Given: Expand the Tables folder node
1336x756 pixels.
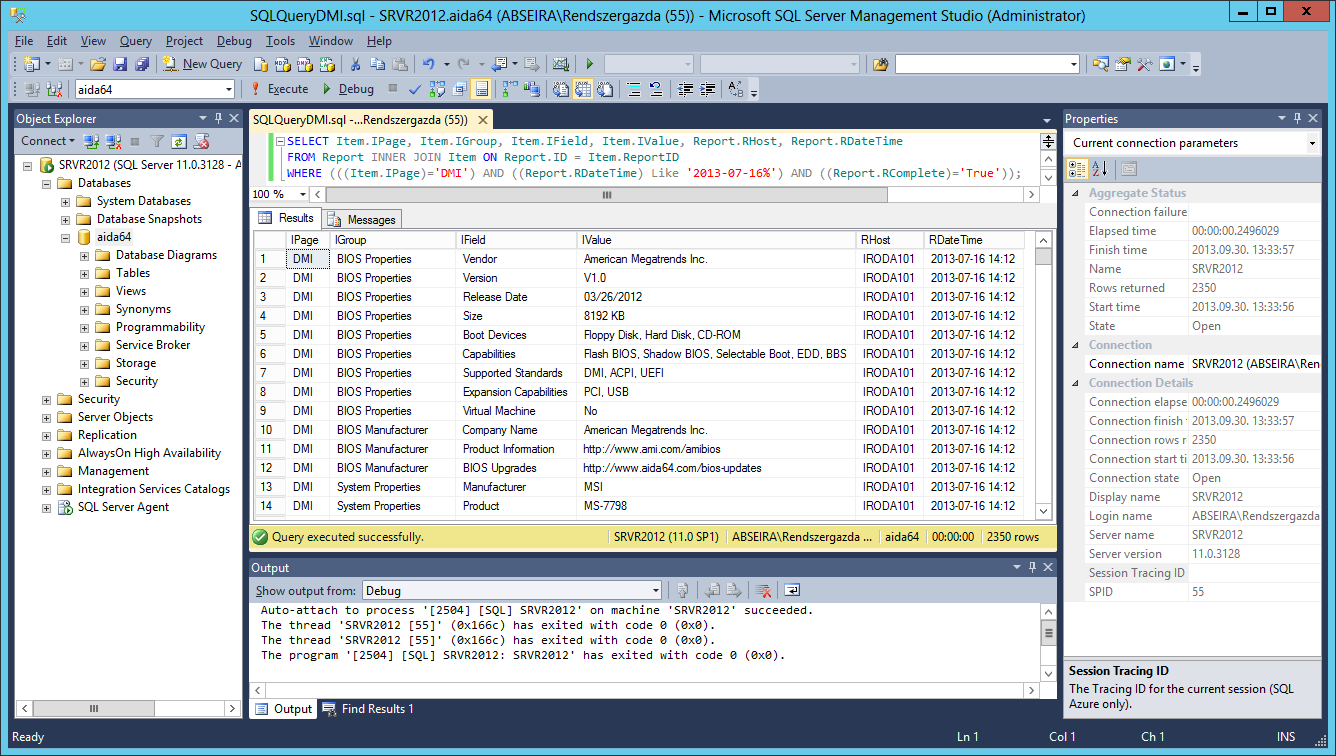Looking at the screenshot, I should [84, 273].
